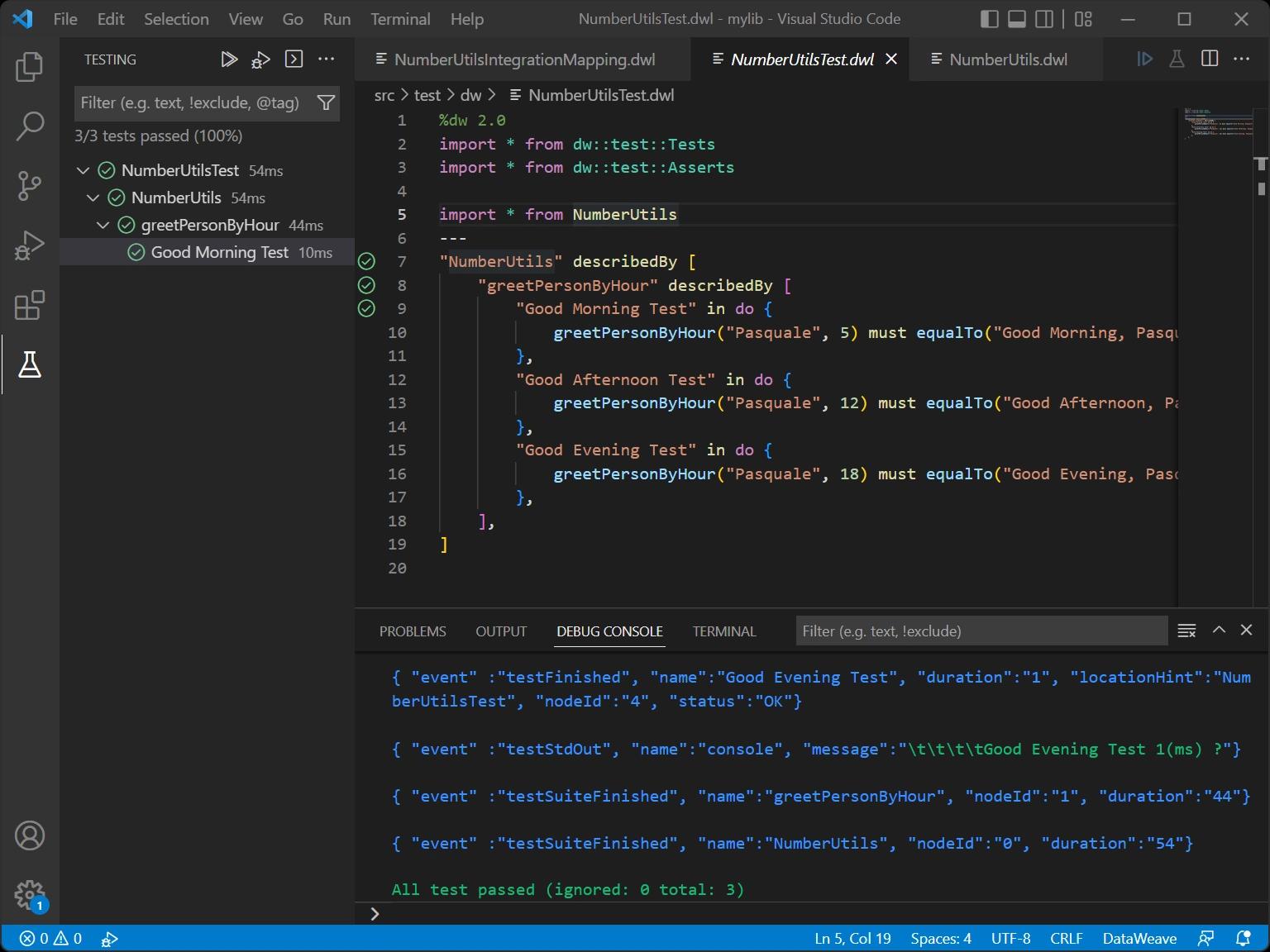Open the Explorer view in activity bar
The width and height of the screenshot is (1270, 952).
(x=30, y=67)
